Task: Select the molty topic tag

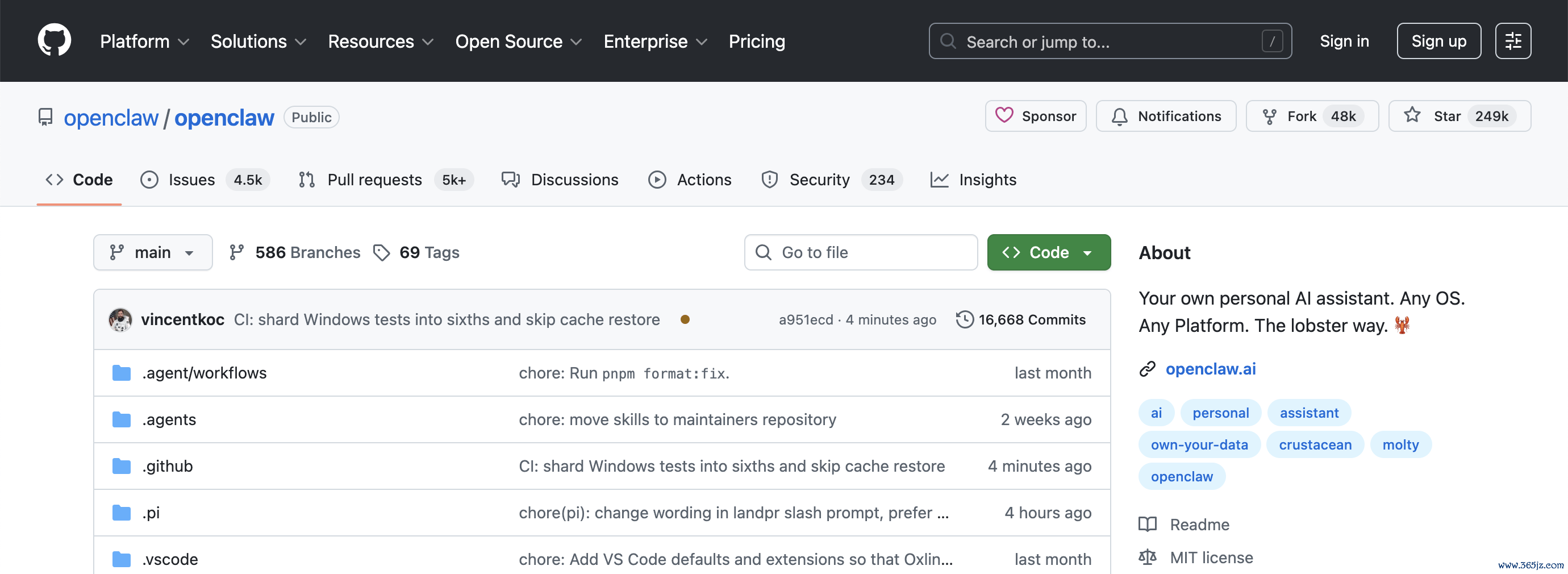Action: [1400, 444]
